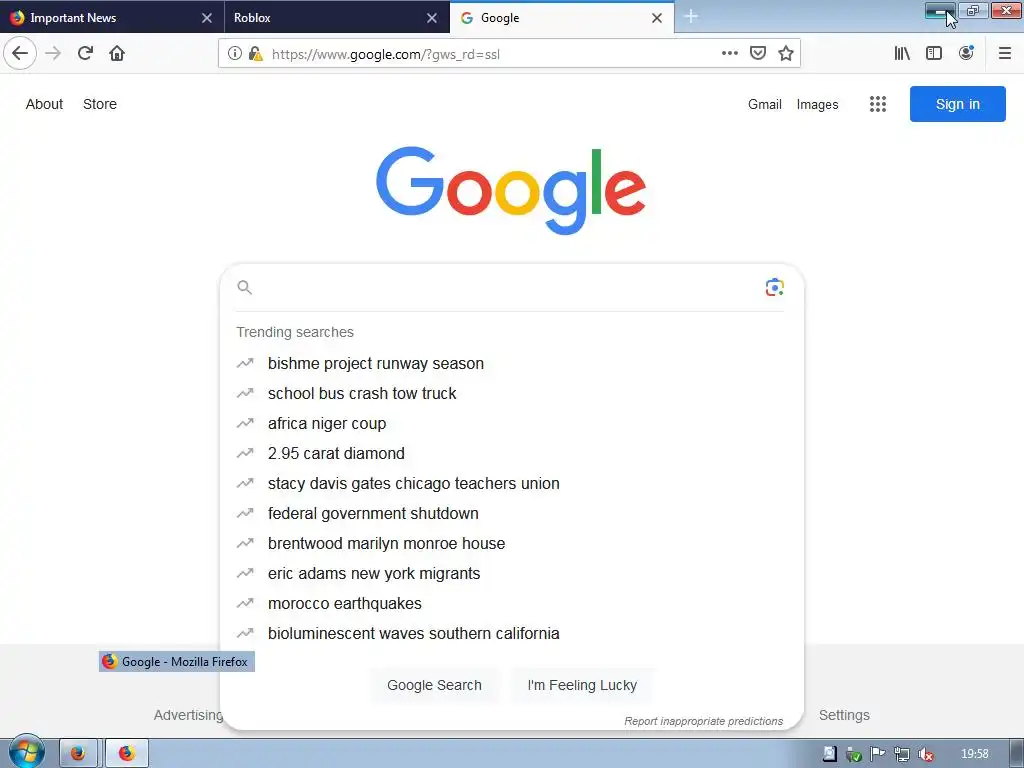This screenshot has width=1024, height=768.
Task: Click the muted volume tray icon
Action: [925, 754]
